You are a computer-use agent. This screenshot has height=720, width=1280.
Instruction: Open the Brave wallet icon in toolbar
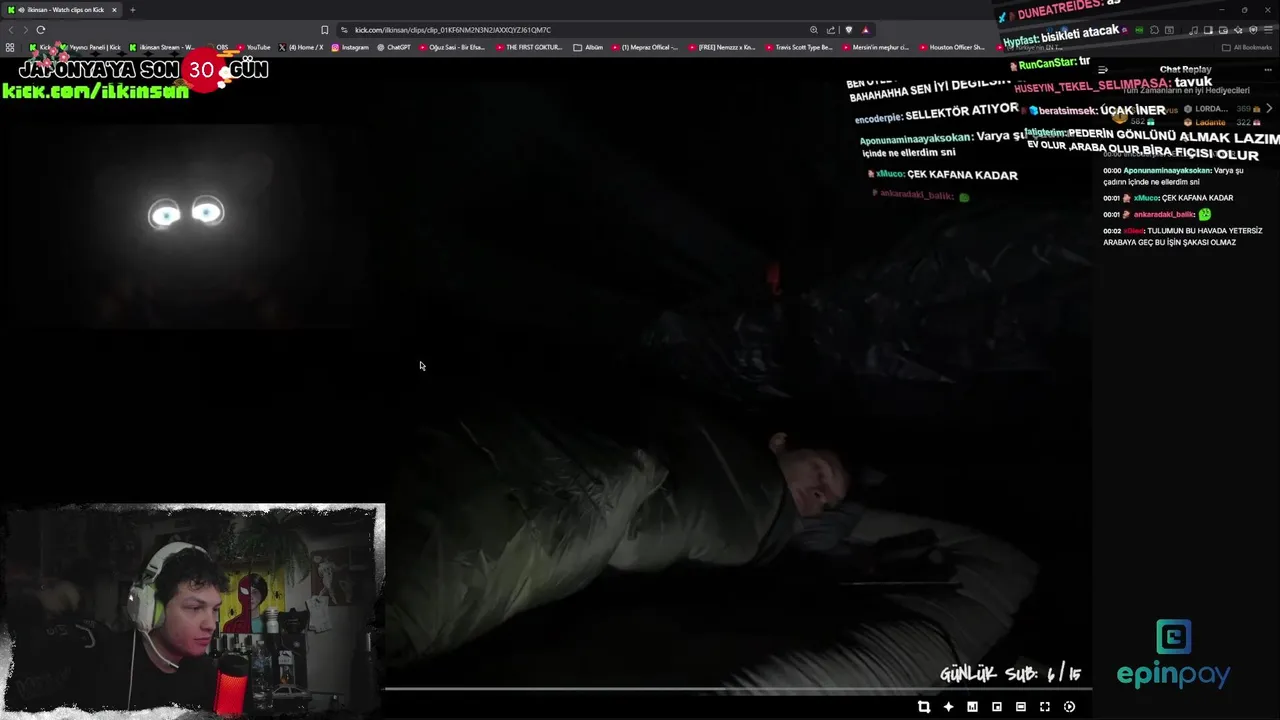[1223, 30]
